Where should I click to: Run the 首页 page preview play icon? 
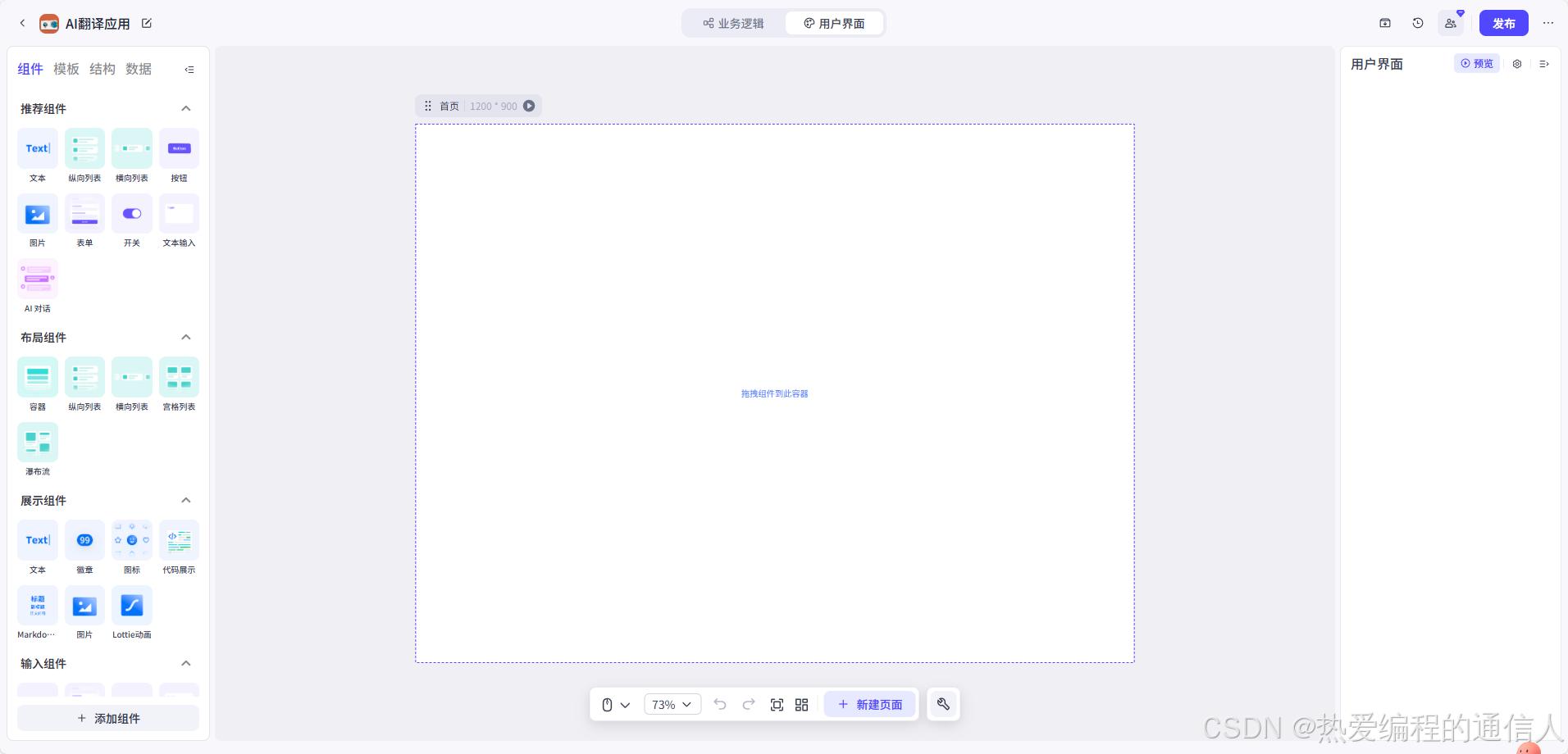pos(529,106)
